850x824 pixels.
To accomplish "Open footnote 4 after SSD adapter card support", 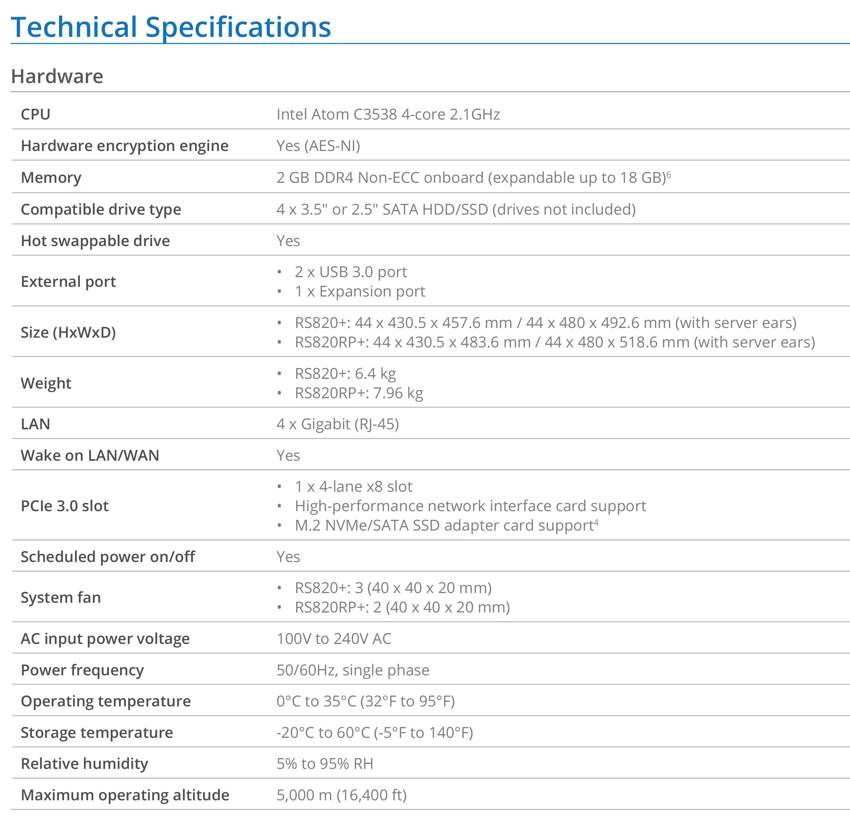I will tap(596, 522).
